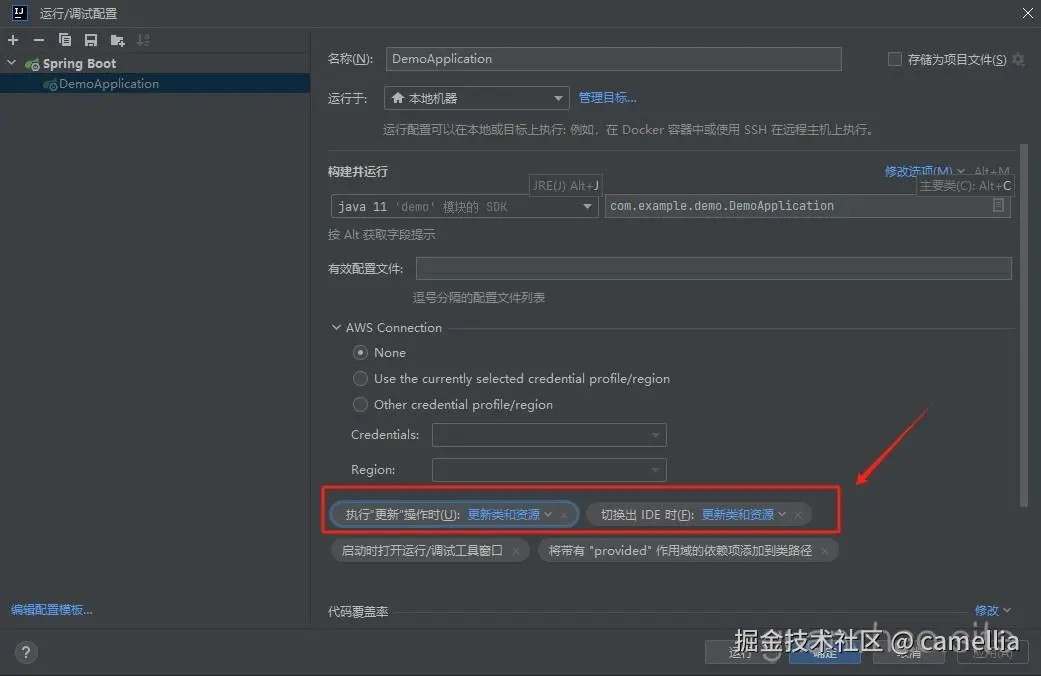This screenshot has width=1041, height=676.
Task: Select Other credential profile/region radio button
Action: click(360, 404)
